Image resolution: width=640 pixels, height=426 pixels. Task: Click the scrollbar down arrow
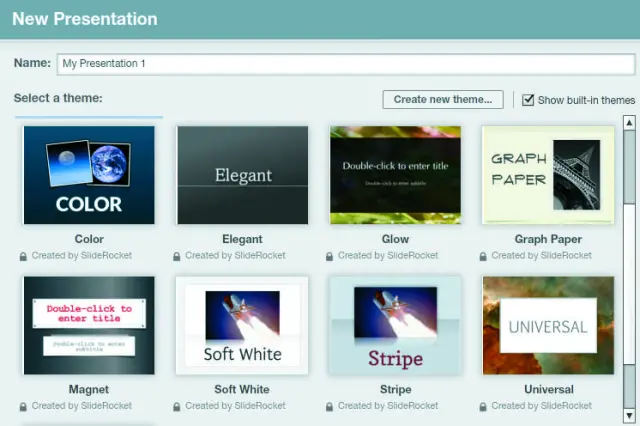click(x=629, y=413)
